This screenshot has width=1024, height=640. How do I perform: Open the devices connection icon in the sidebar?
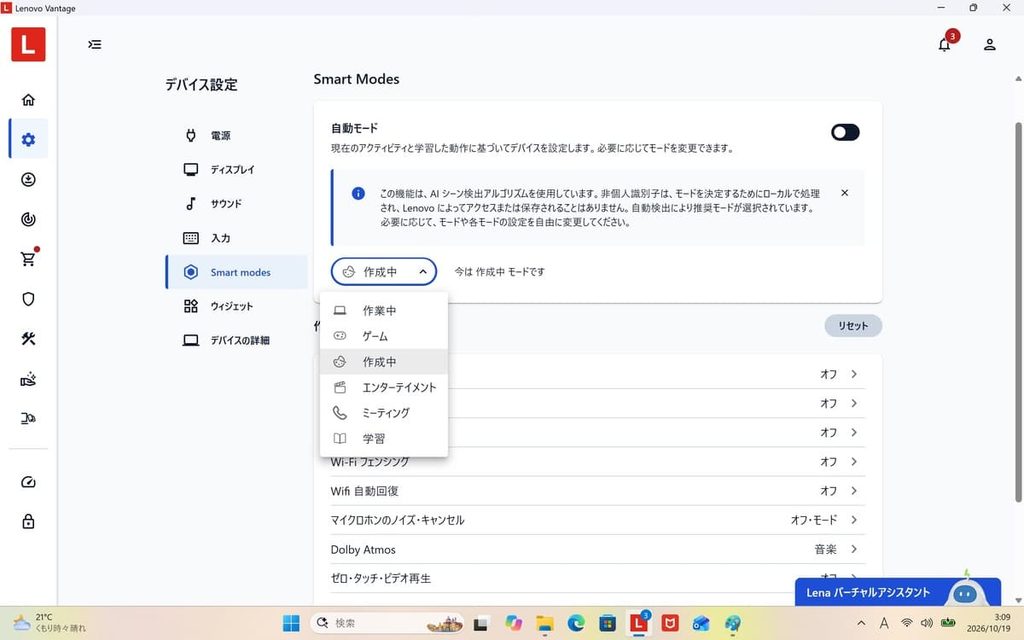28,419
